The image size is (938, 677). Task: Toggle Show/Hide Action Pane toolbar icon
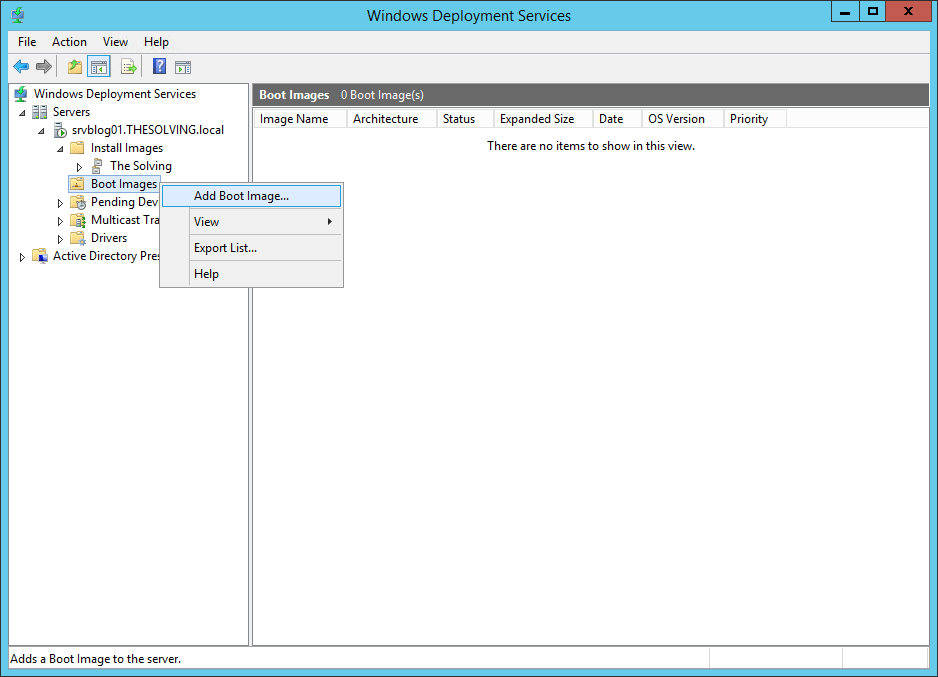183,67
